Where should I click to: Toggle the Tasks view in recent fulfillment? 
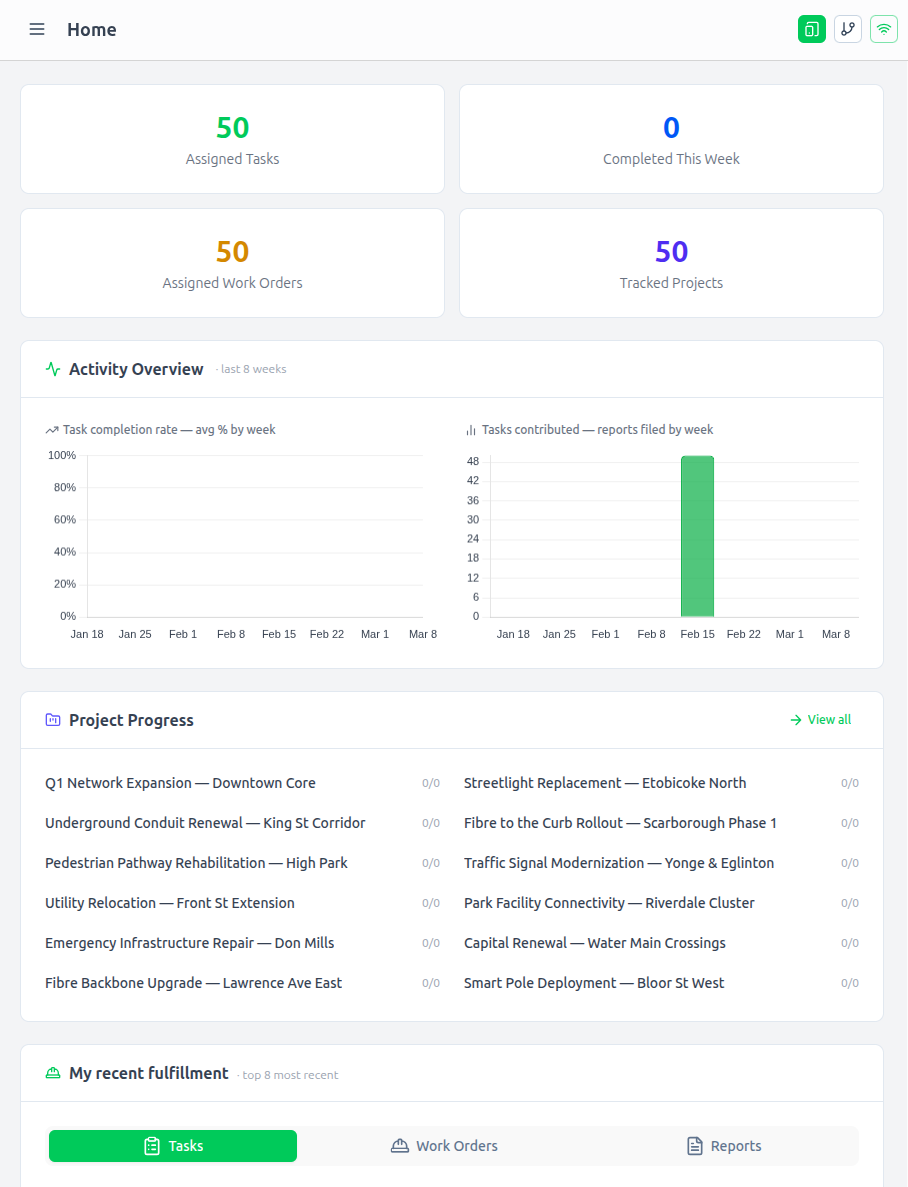click(x=172, y=1146)
